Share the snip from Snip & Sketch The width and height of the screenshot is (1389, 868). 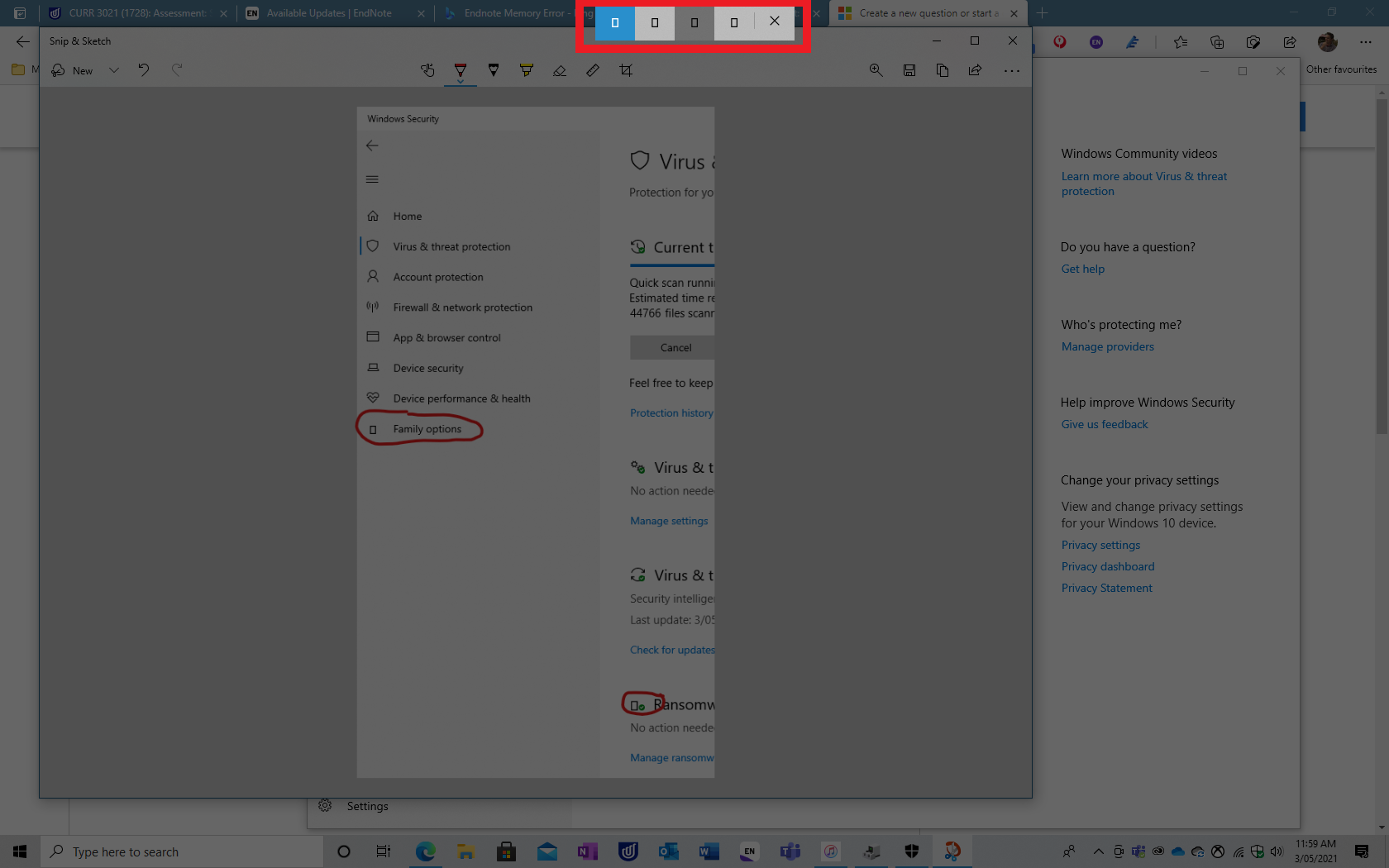coord(976,70)
